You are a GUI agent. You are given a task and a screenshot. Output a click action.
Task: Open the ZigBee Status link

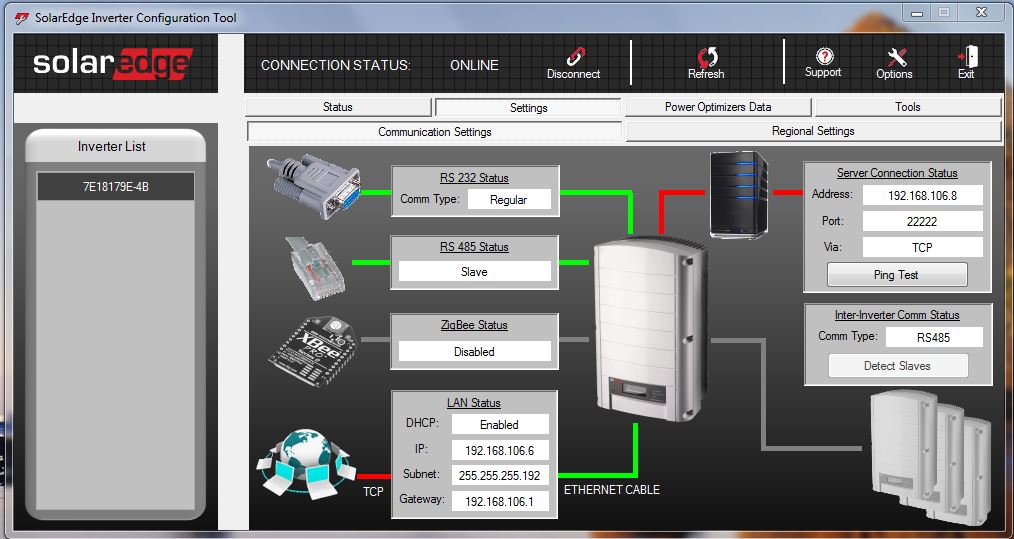click(x=474, y=325)
